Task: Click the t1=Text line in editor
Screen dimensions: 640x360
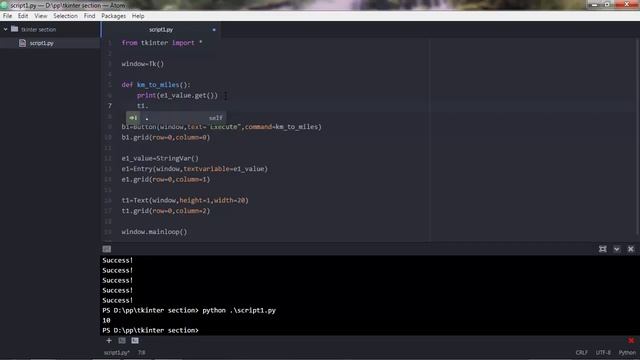Action: click(x=185, y=200)
